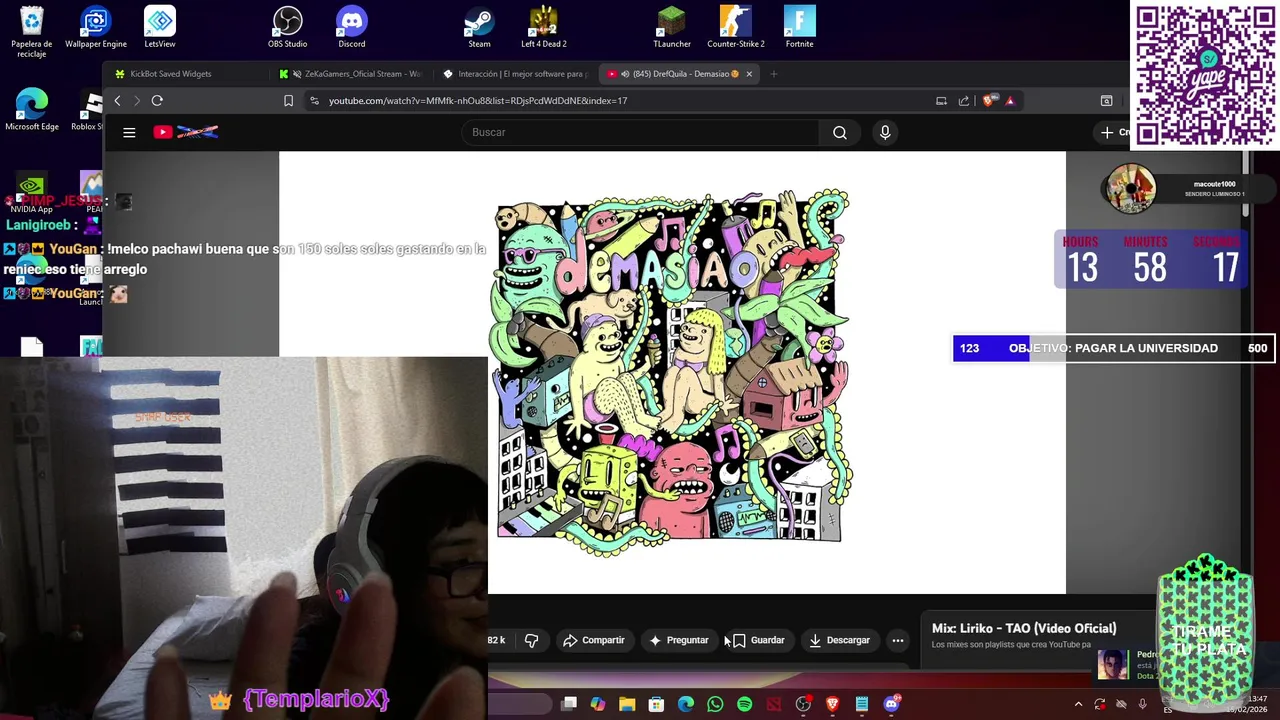
Task: Open the Microsoft Edge desktop shortcut
Action: click(x=32, y=110)
